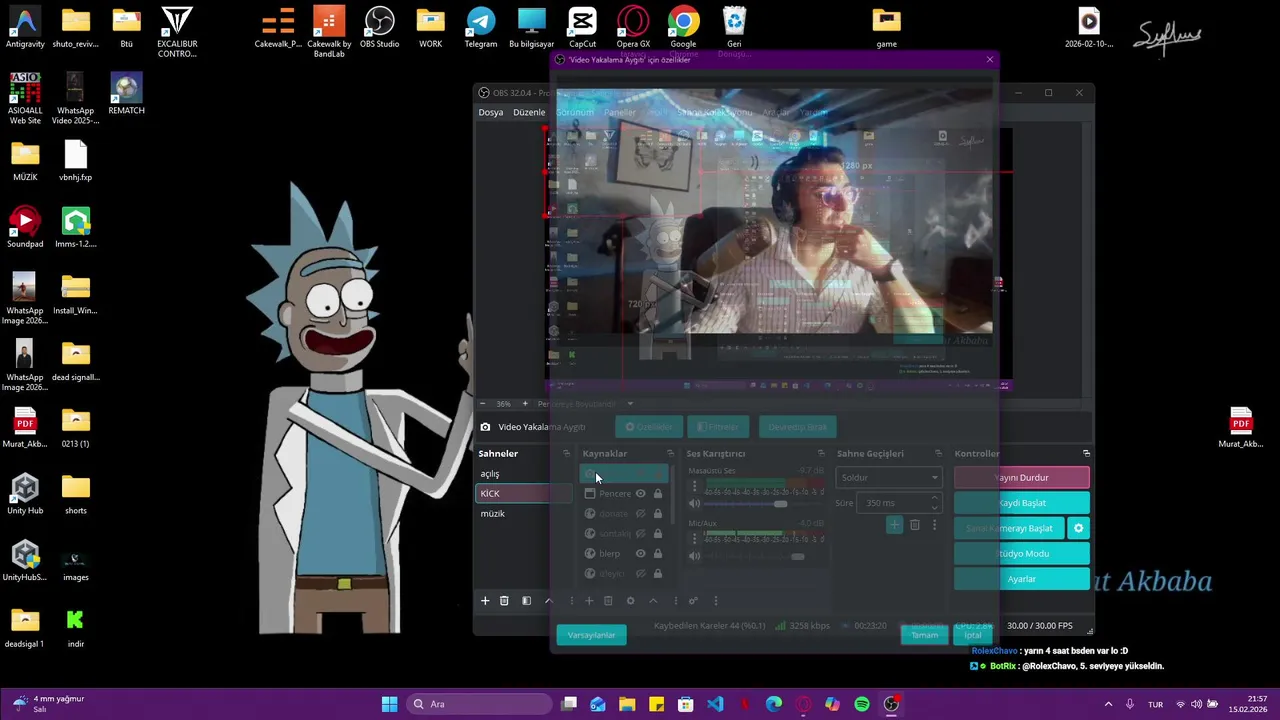Open Spotify from the taskbar
1280x720 pixels.
coord(862,704)
